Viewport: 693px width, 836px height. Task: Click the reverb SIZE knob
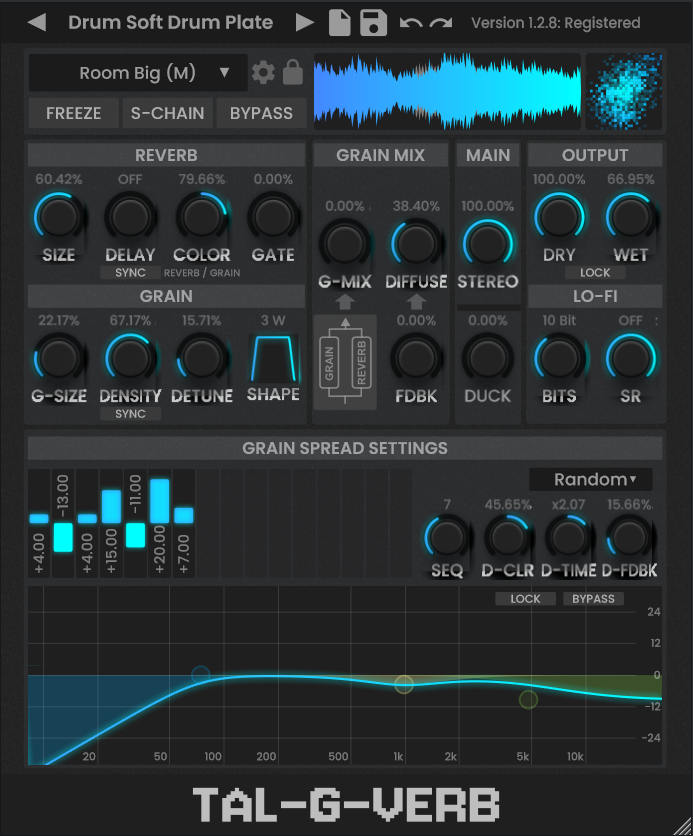(x=59, y=218)
